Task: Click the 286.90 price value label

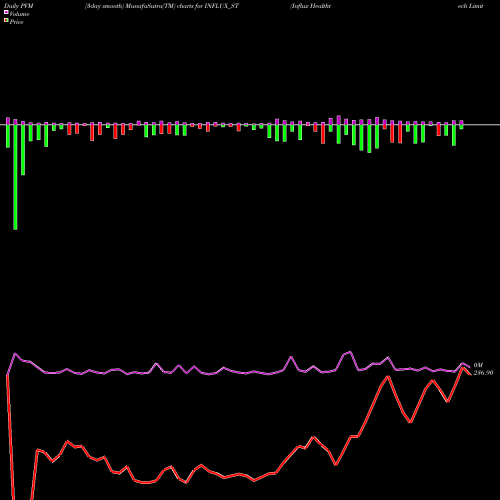Action: (x=483, y=373)
